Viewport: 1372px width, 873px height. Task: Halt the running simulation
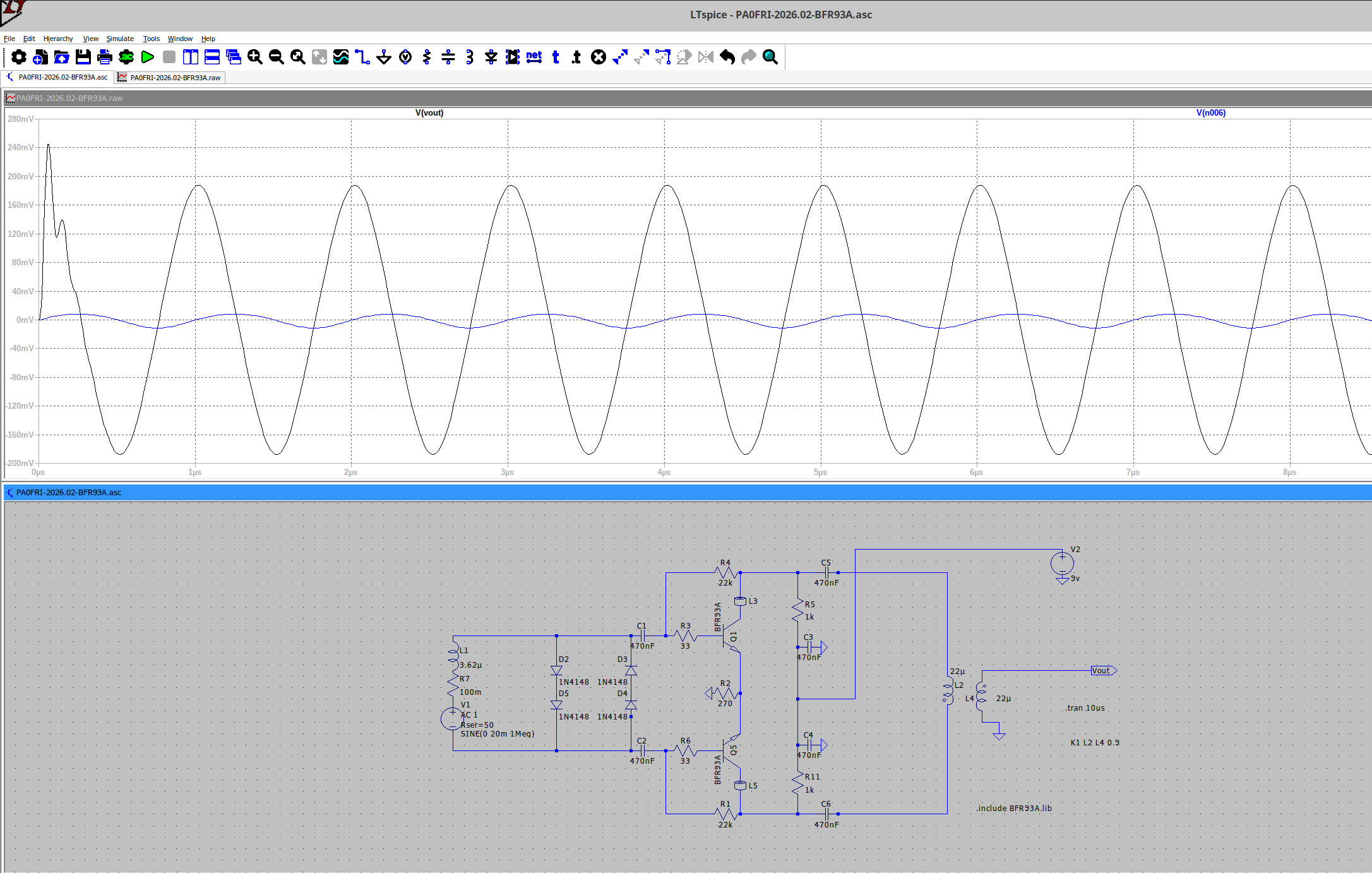click(169, 57)
